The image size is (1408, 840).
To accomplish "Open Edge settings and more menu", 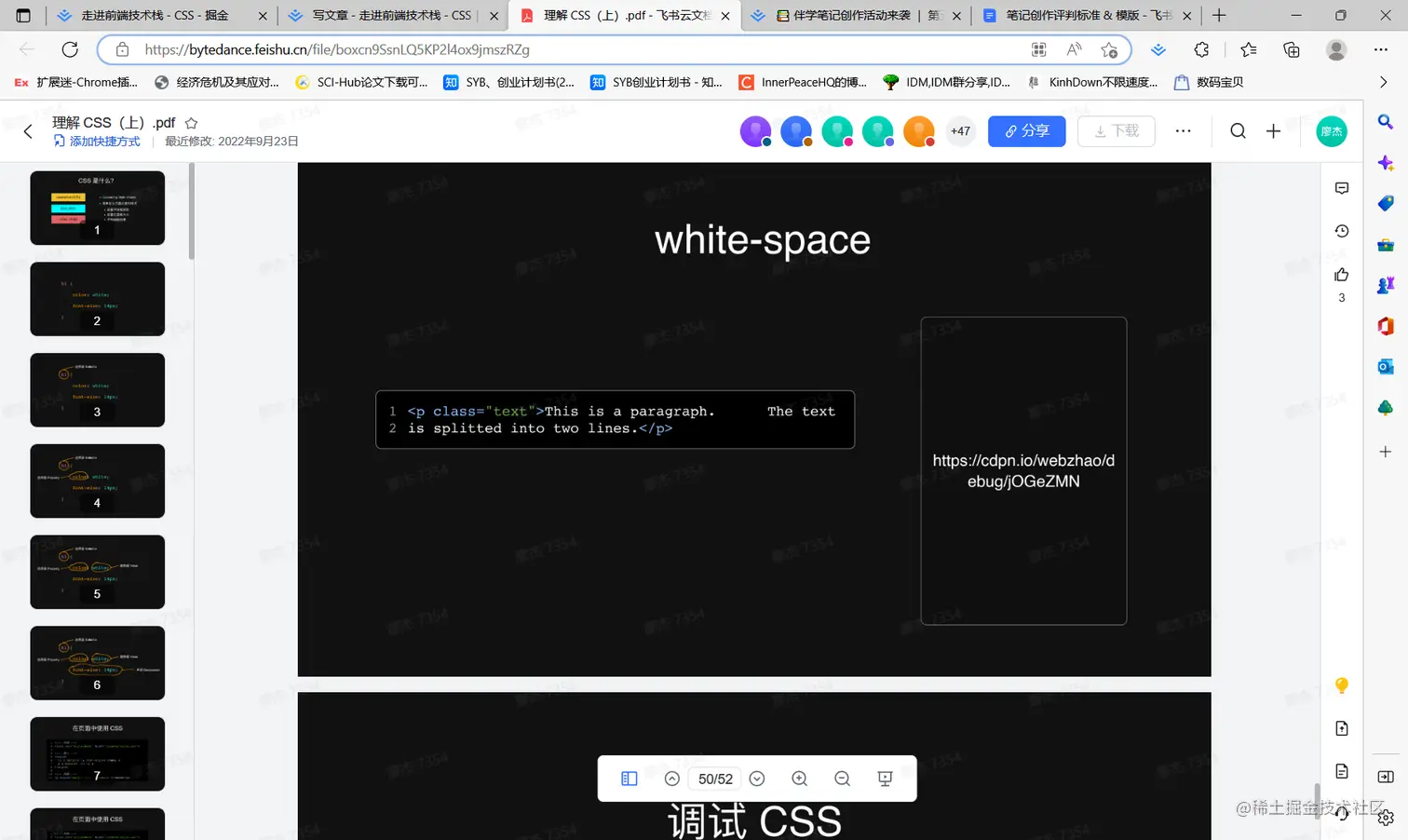I will (1381, 49).
